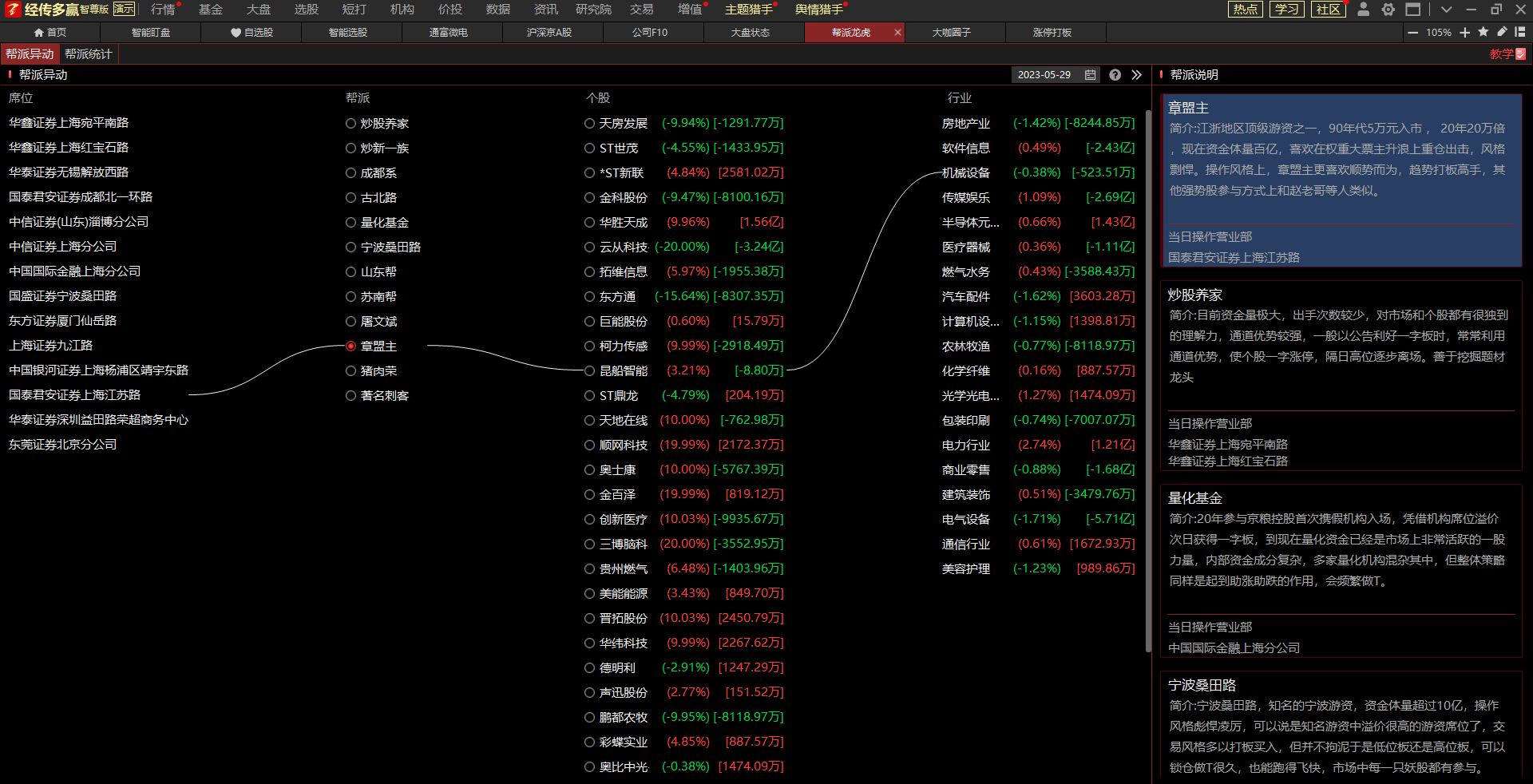Image resolution: width=1533 pixels, height=784 pixels.
Task: Click the 105% zoom level value
Action: [x=1439, y=33]
